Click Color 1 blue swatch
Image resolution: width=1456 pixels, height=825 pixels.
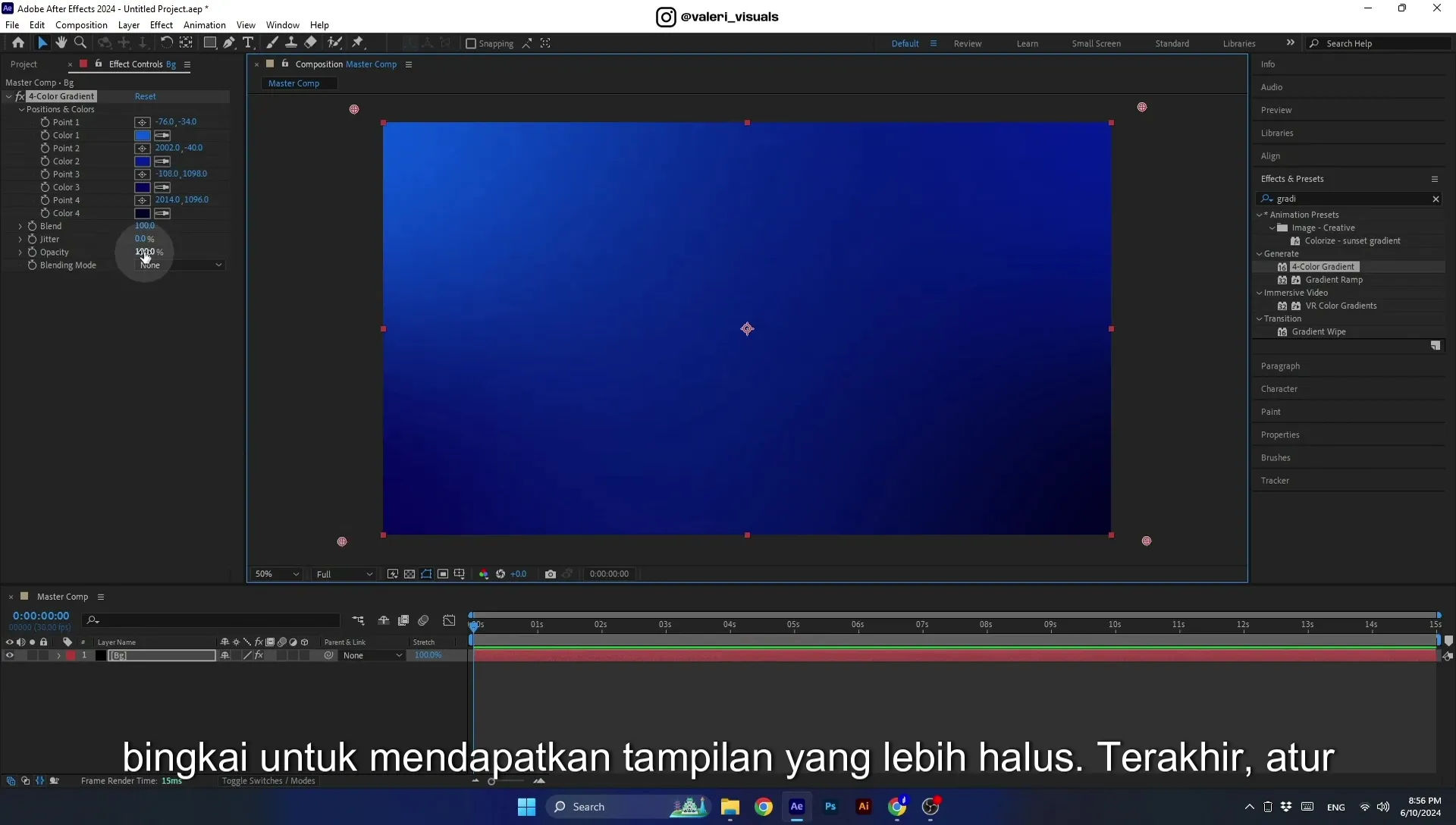(x=142, y=135)
